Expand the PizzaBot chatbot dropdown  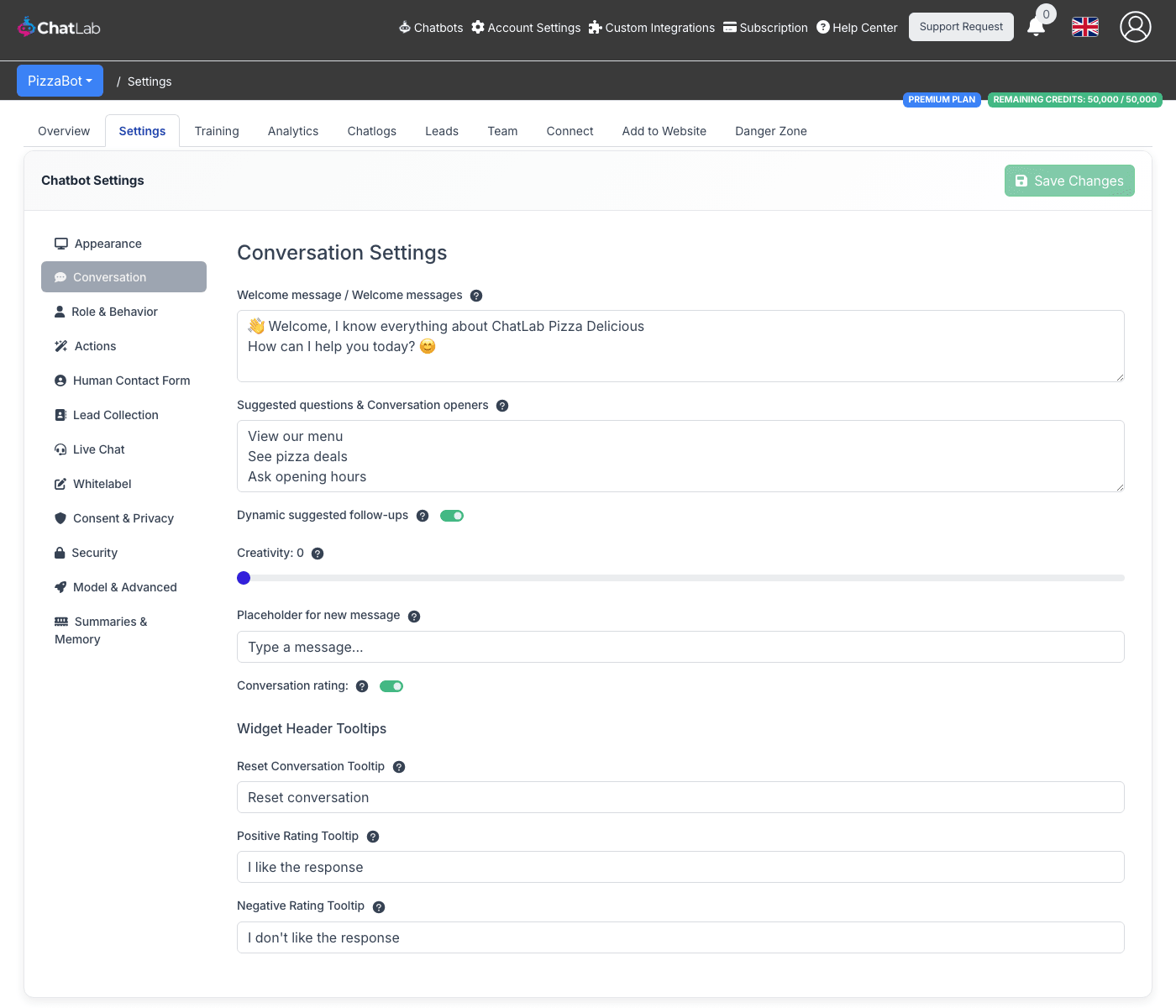click(60, 81)
